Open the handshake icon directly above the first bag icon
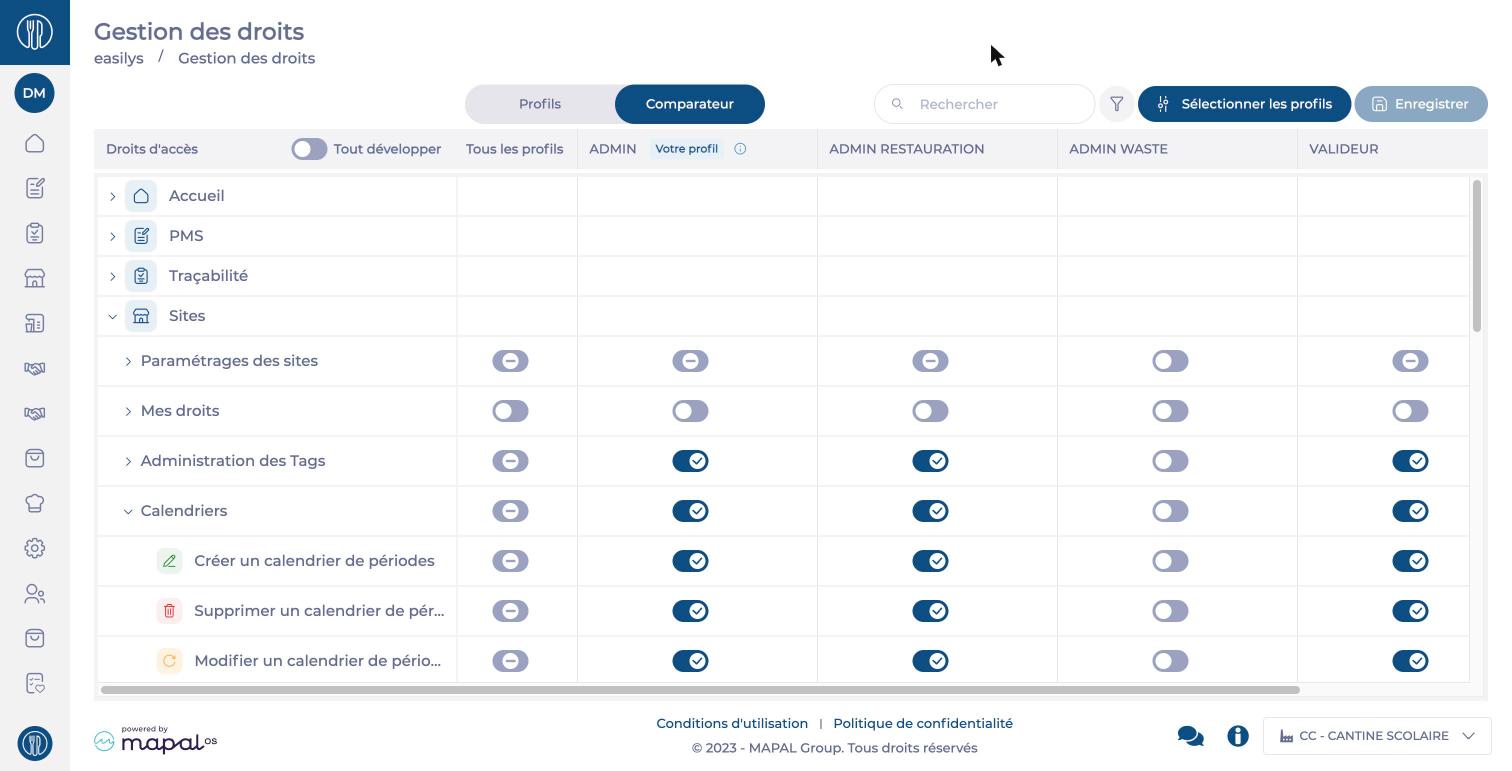 point(35,413)
